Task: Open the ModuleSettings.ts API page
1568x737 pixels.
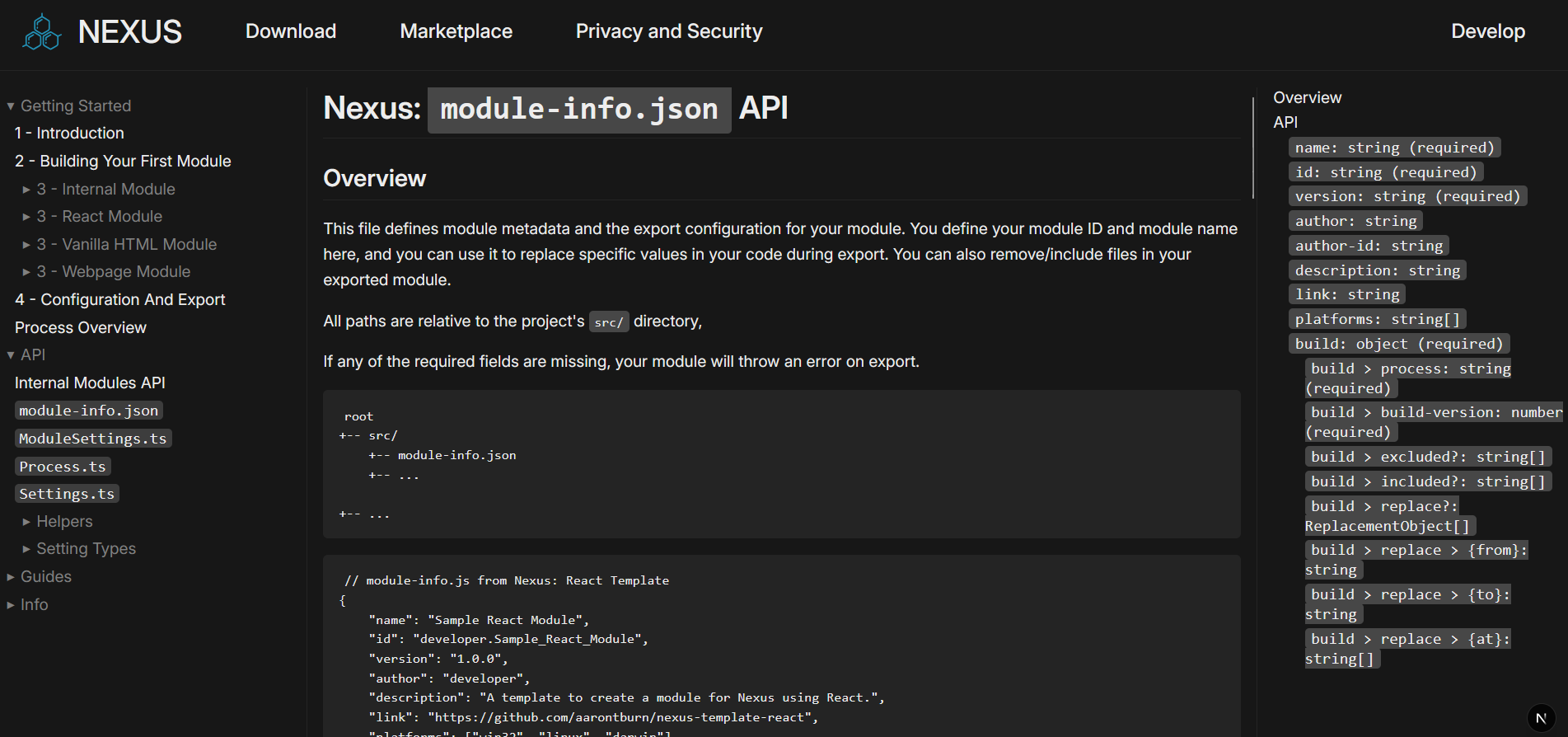Action: (x=93, y=439)
